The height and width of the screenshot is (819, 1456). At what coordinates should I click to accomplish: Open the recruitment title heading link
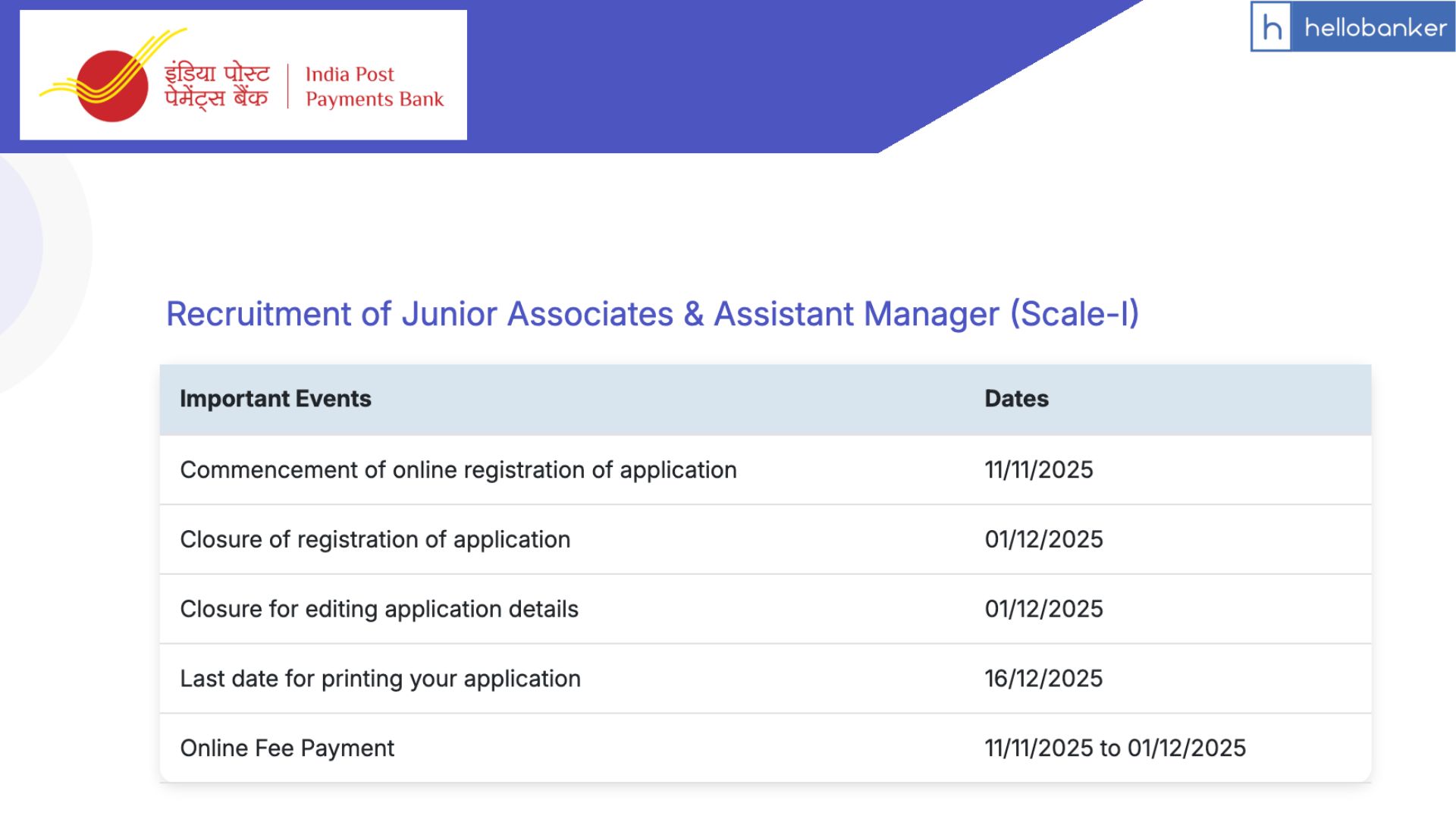(652, 315)
